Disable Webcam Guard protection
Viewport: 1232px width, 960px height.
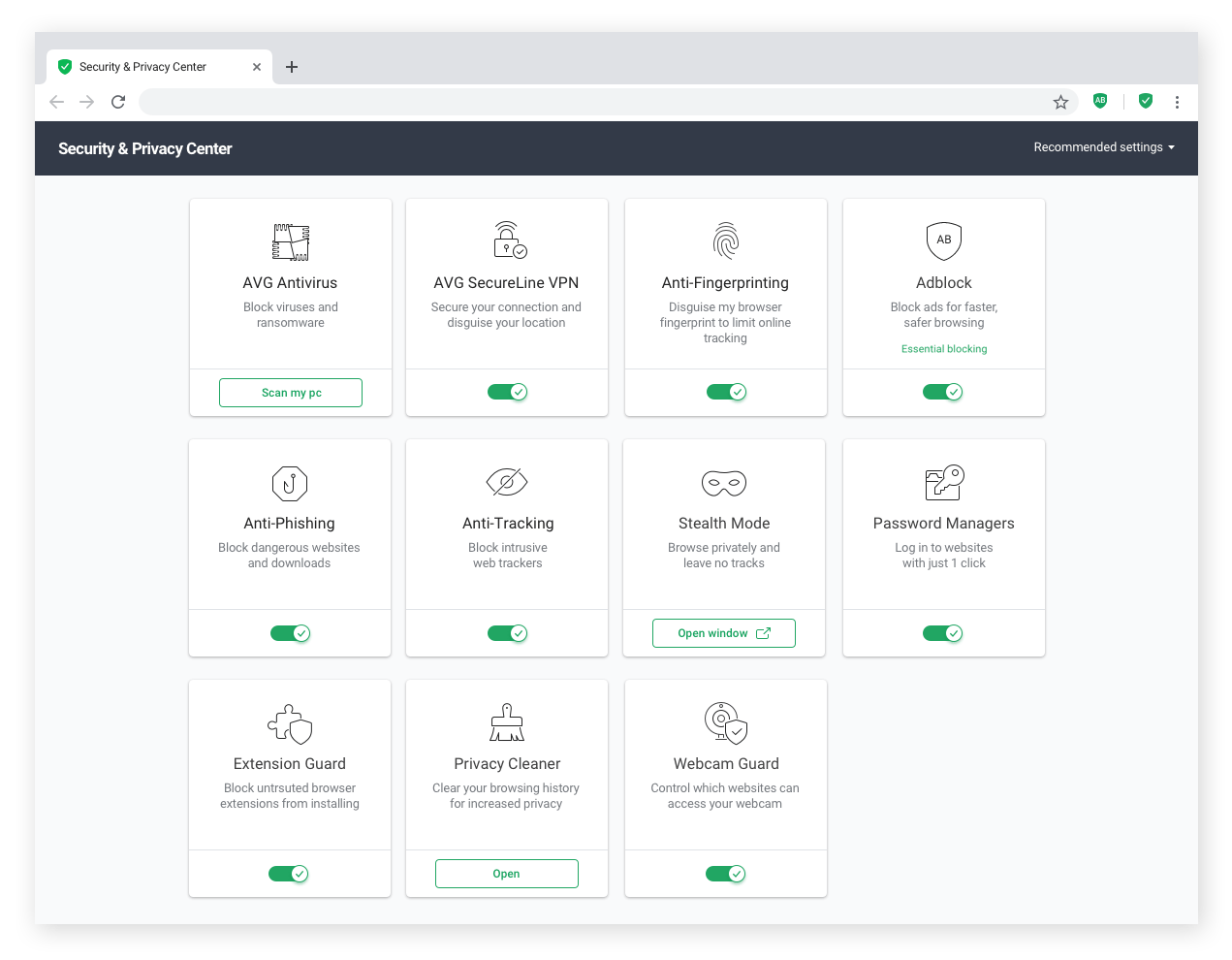tap(725, 874)
